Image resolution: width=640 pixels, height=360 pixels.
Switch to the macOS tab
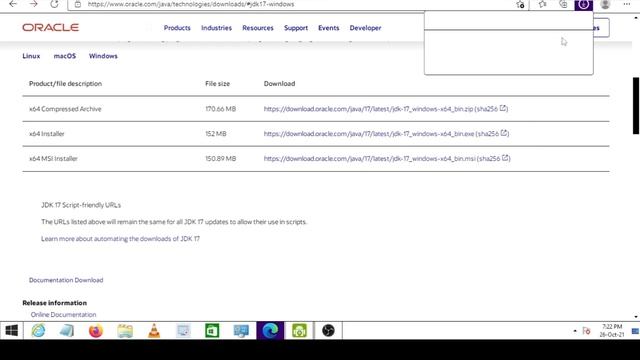tap(65, 56)
